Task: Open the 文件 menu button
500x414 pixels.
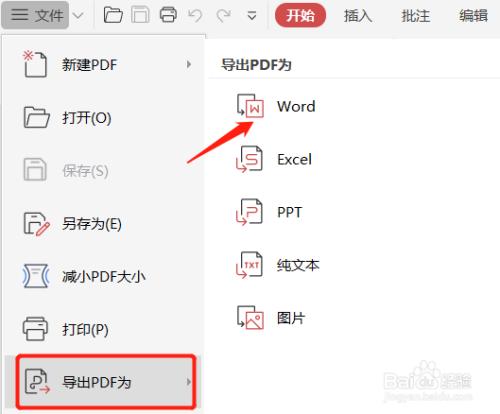Action: tap(35, 15)
